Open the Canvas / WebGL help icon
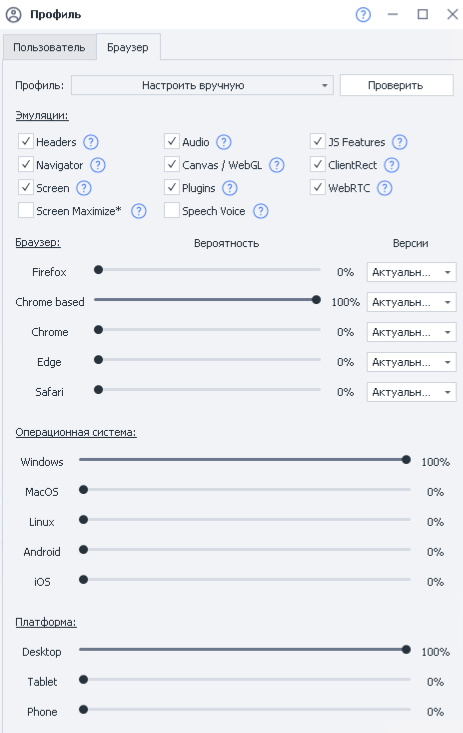 [x=277, y=165]
